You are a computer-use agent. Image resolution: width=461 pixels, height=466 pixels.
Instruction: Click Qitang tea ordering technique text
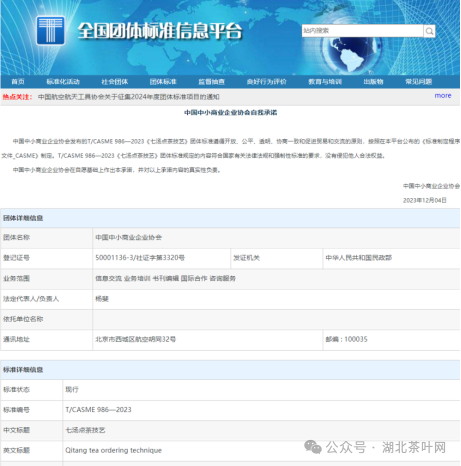[114, 451]
